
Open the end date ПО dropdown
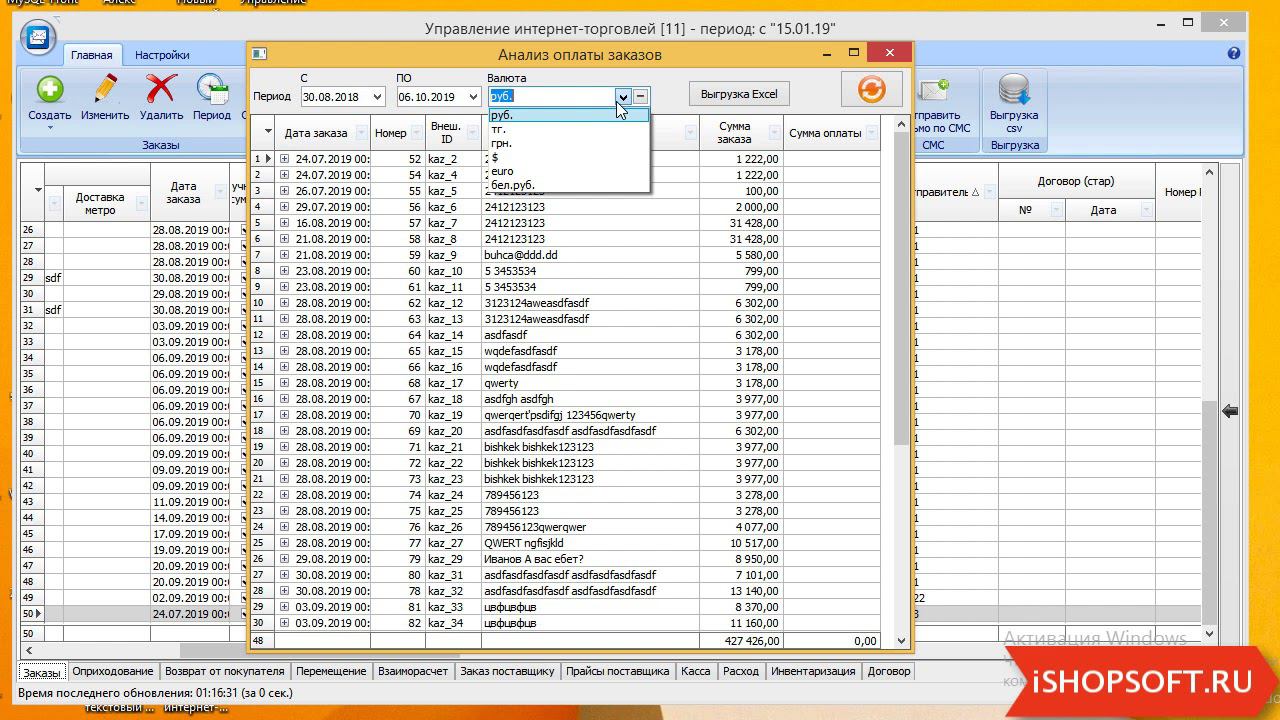472,97
